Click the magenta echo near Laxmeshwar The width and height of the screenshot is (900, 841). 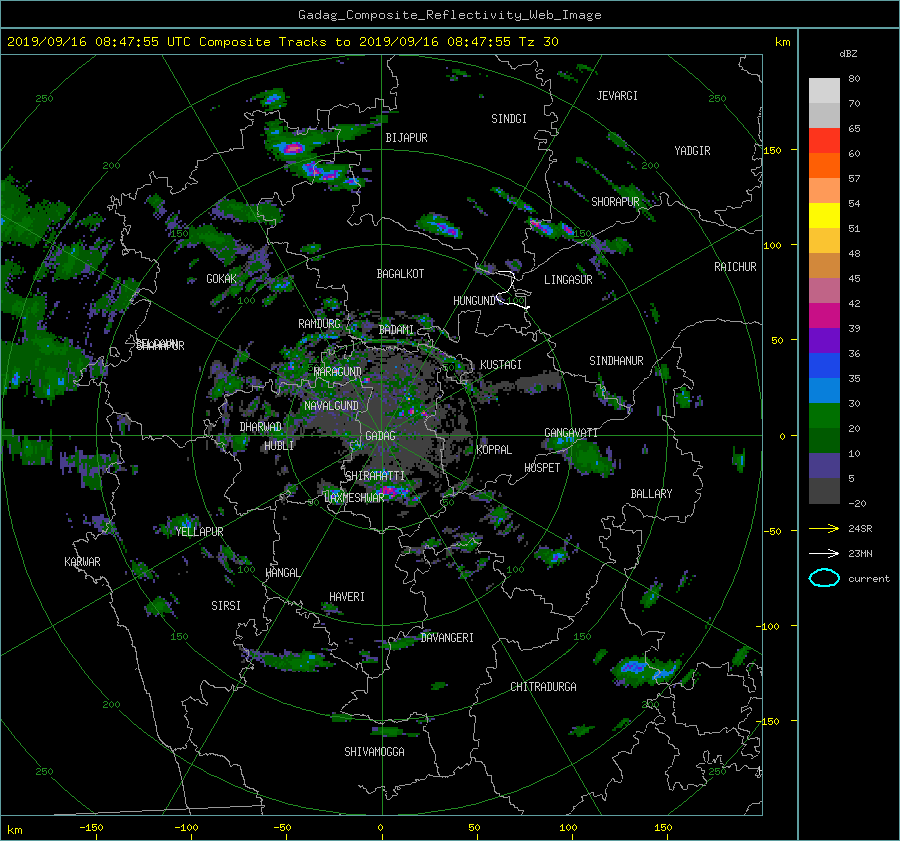pyautogui.click(x=391, y=490)
